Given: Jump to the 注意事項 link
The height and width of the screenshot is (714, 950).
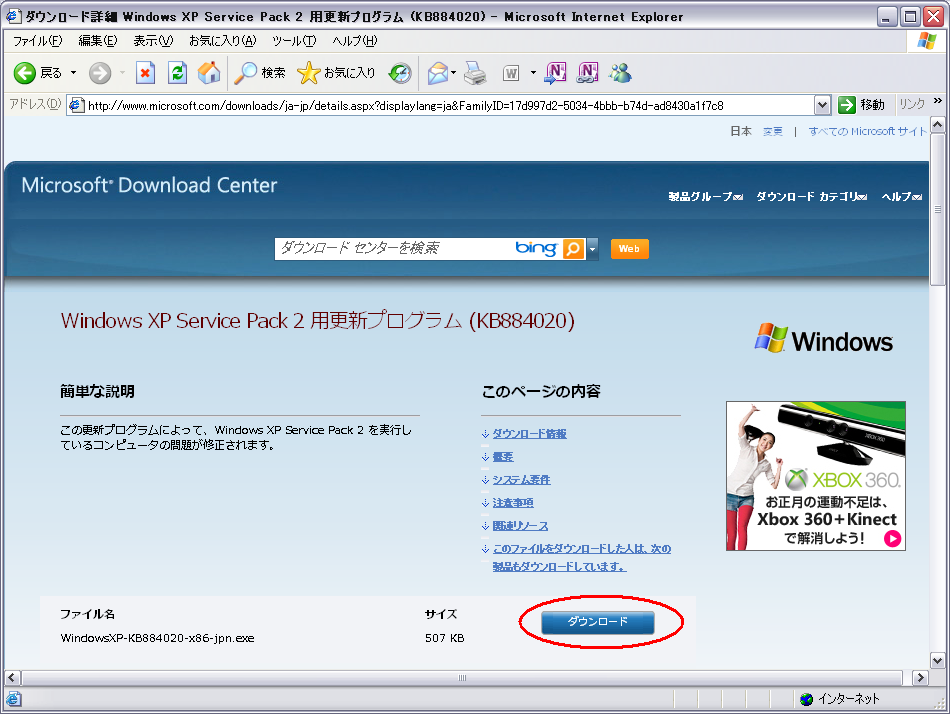Looking at the screenshot, I should [513, 502].
